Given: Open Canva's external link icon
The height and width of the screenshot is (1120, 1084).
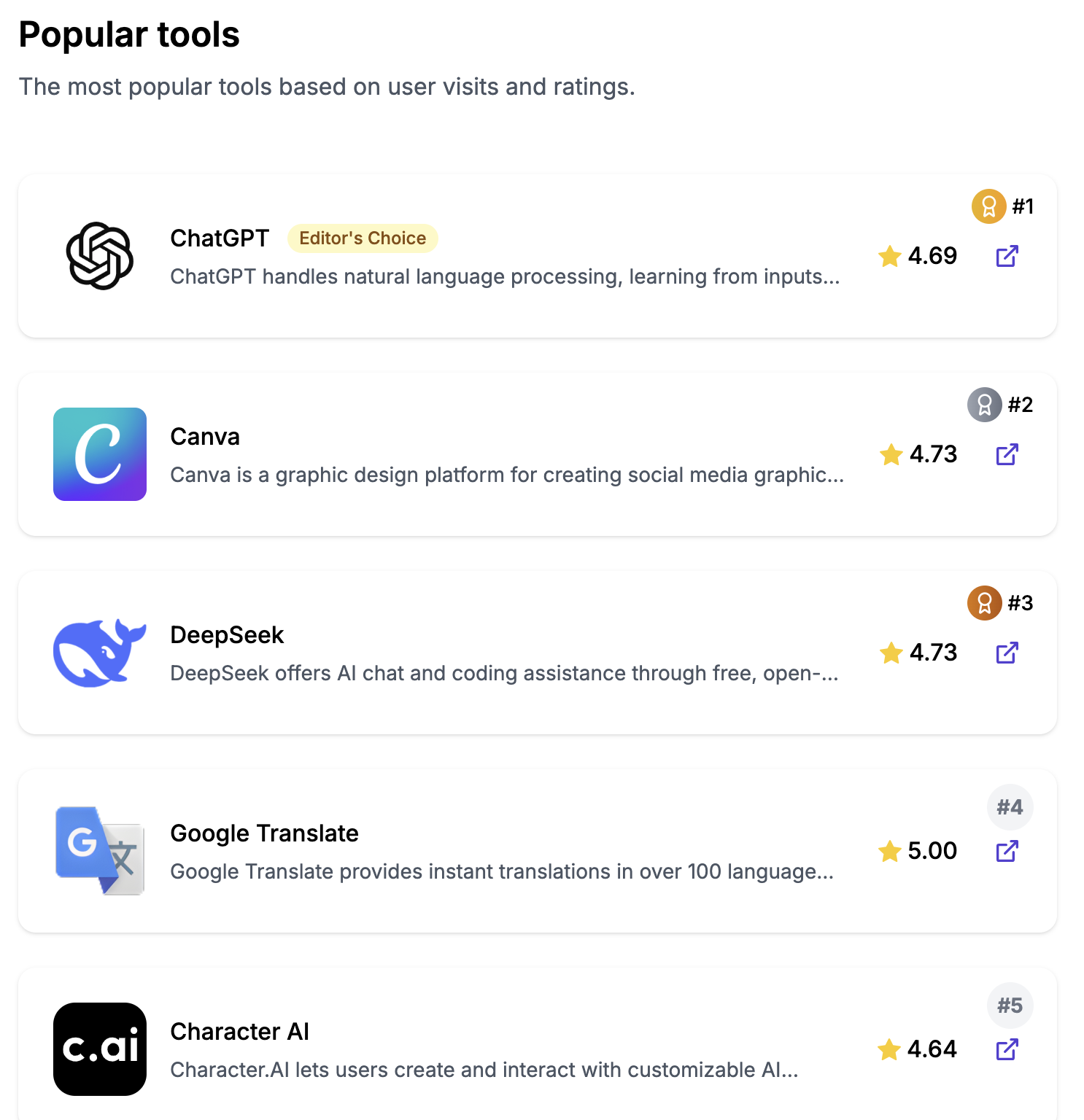Looking at the screenshot, I should pos(1007,454).
